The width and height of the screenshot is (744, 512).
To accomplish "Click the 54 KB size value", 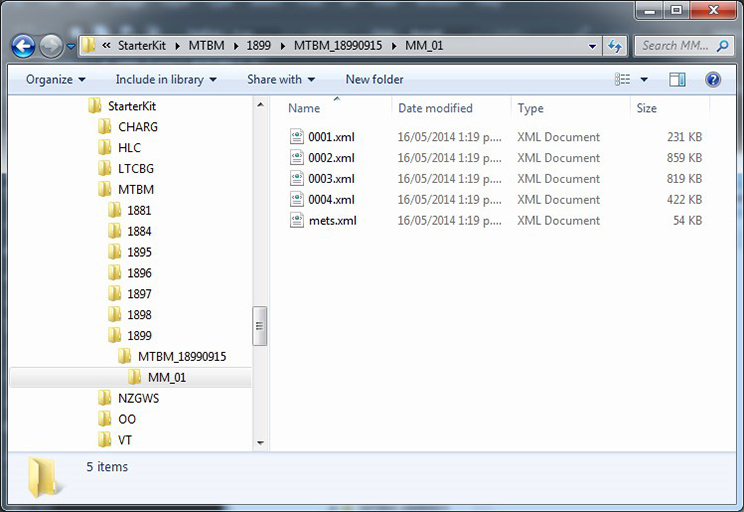I will tap(688, 220).
